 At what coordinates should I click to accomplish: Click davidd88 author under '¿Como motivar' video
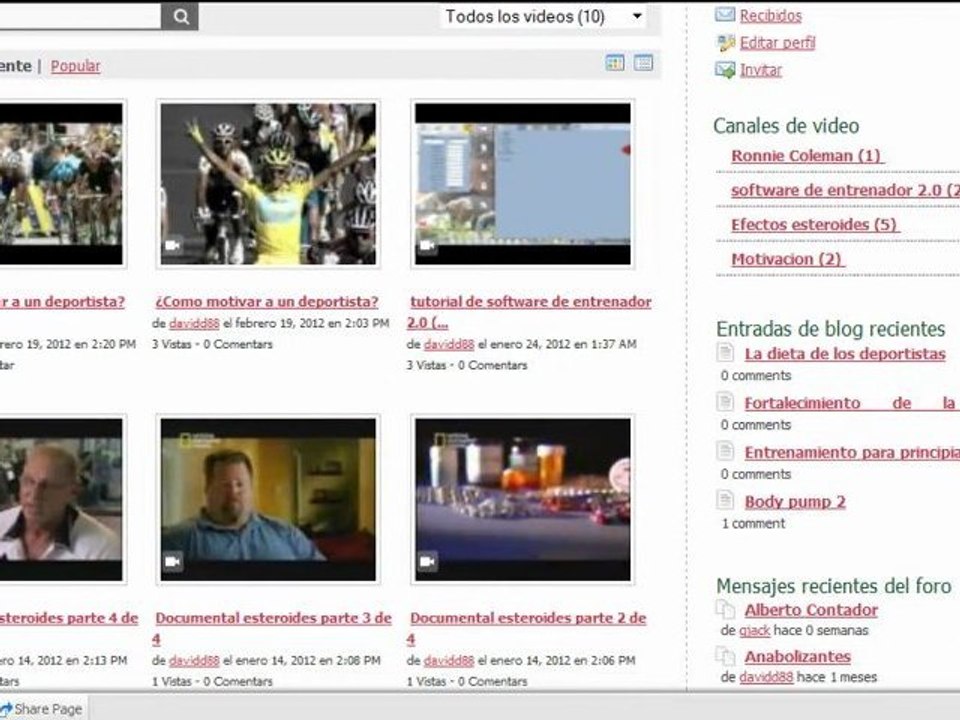coord(194,323)
